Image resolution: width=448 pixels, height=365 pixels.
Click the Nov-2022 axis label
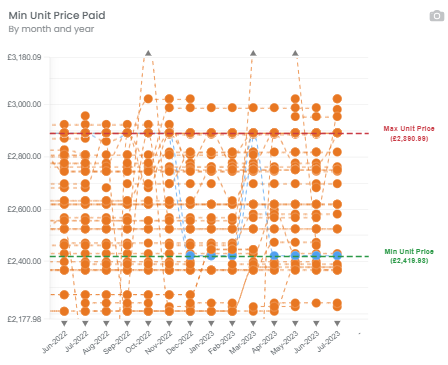[x=159, y=342]
